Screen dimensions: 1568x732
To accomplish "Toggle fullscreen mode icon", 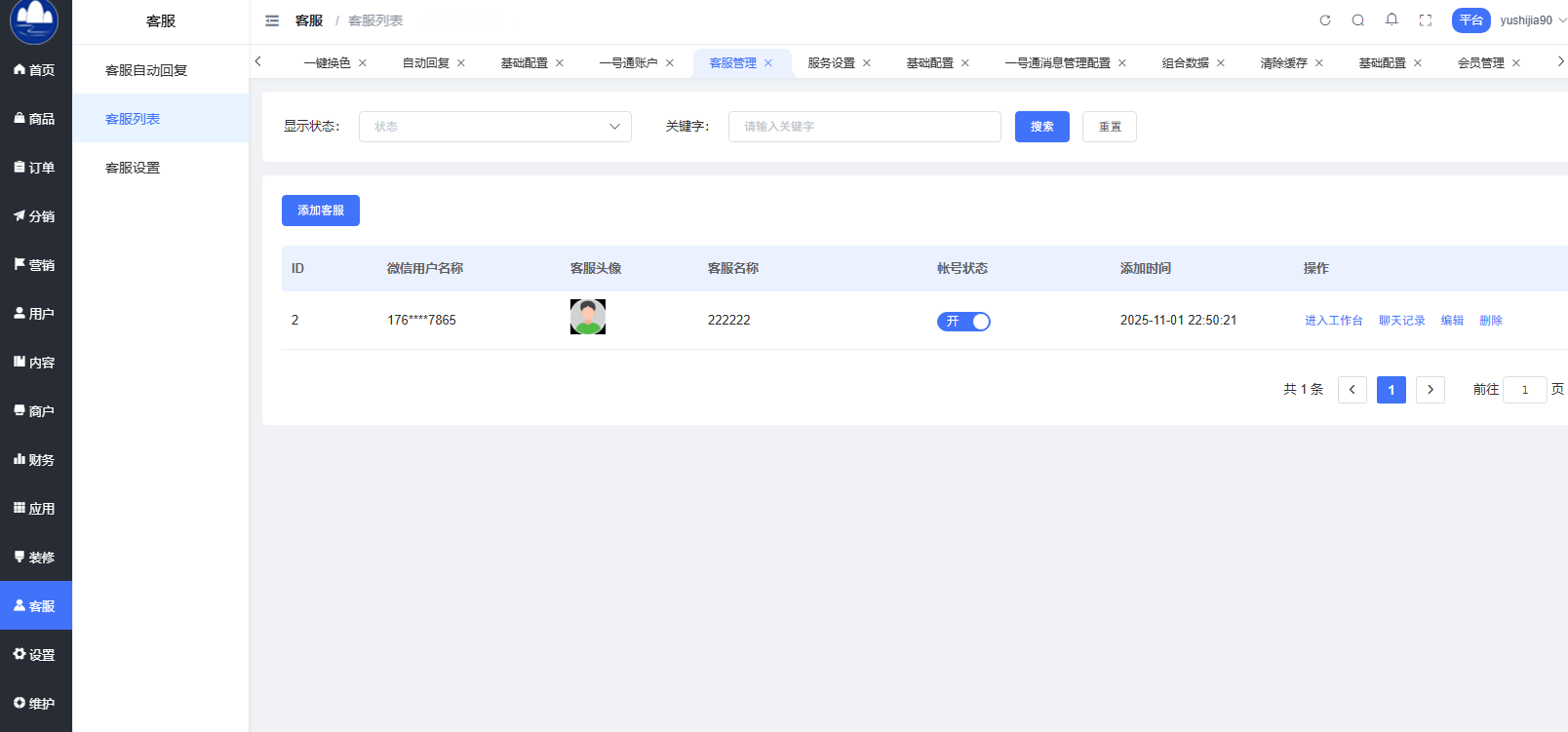I will coord(1425,20).
